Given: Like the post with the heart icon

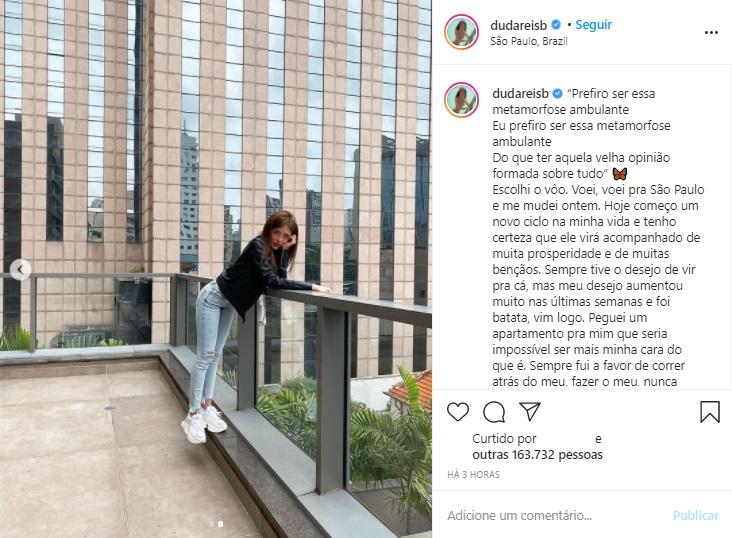Looking at the screenshot, I should click(458, 412).
